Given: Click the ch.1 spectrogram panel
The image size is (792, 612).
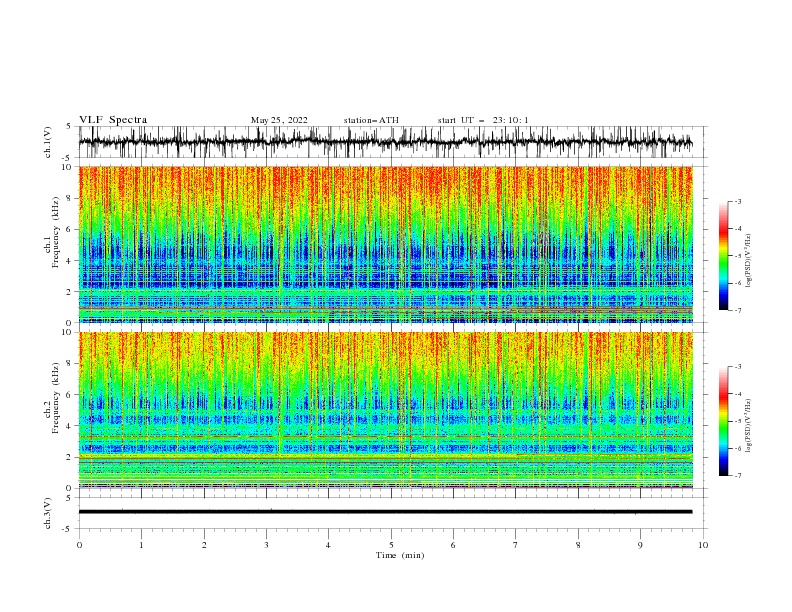Looking at the screenshot, I should point(385,244).
